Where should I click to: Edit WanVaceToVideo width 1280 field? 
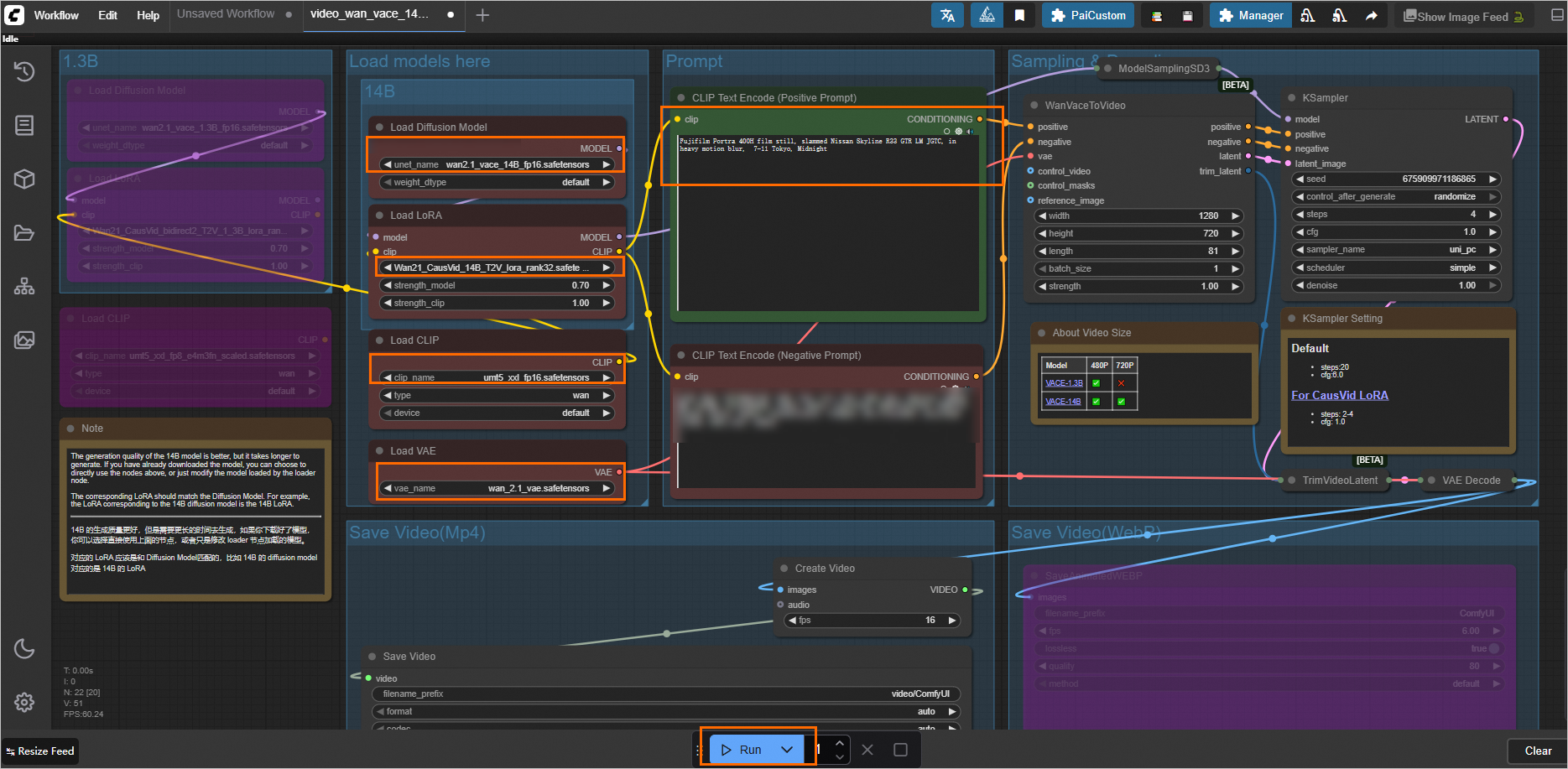coord(1138,216)
